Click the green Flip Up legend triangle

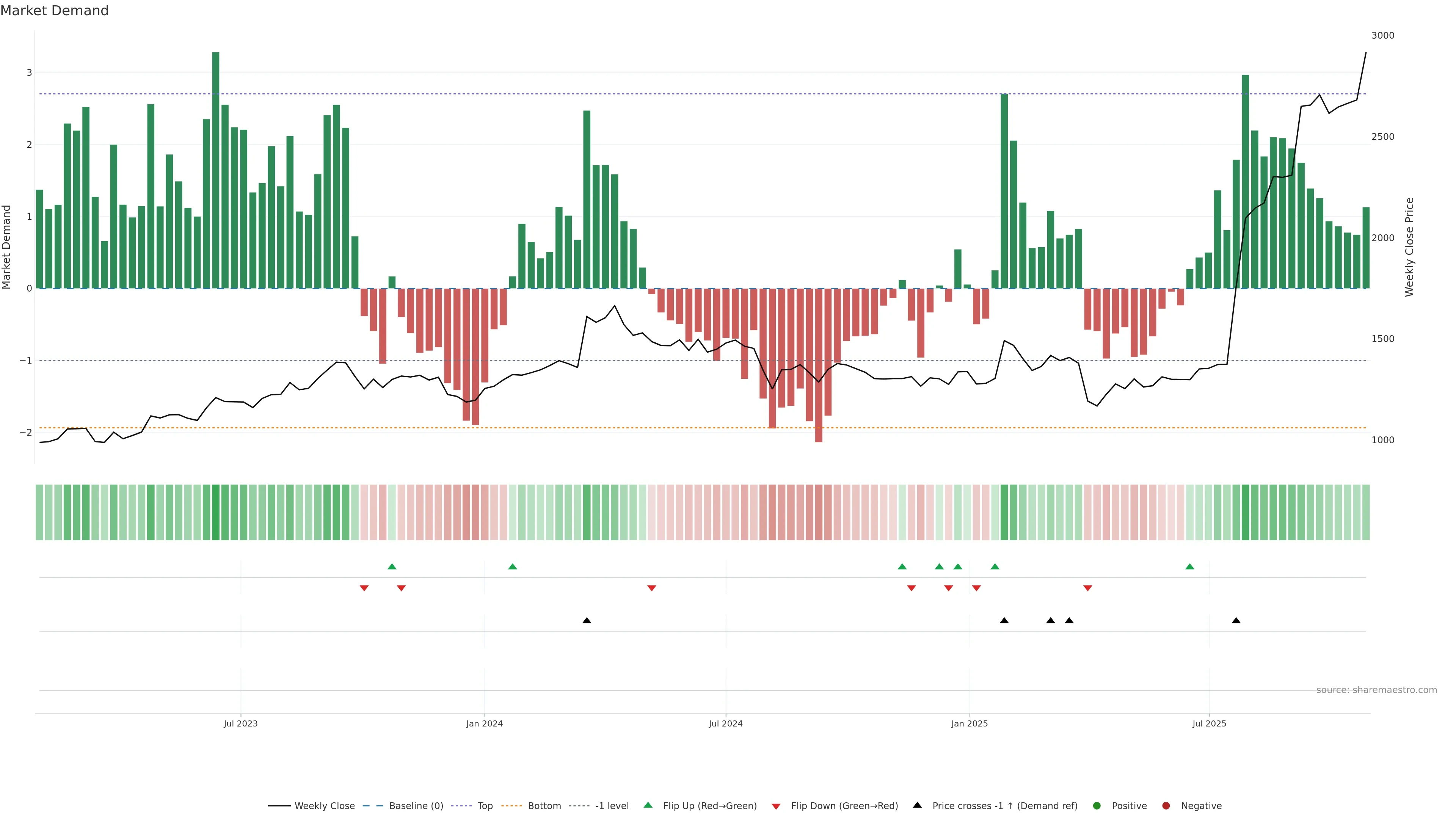[x=648, y=805]
